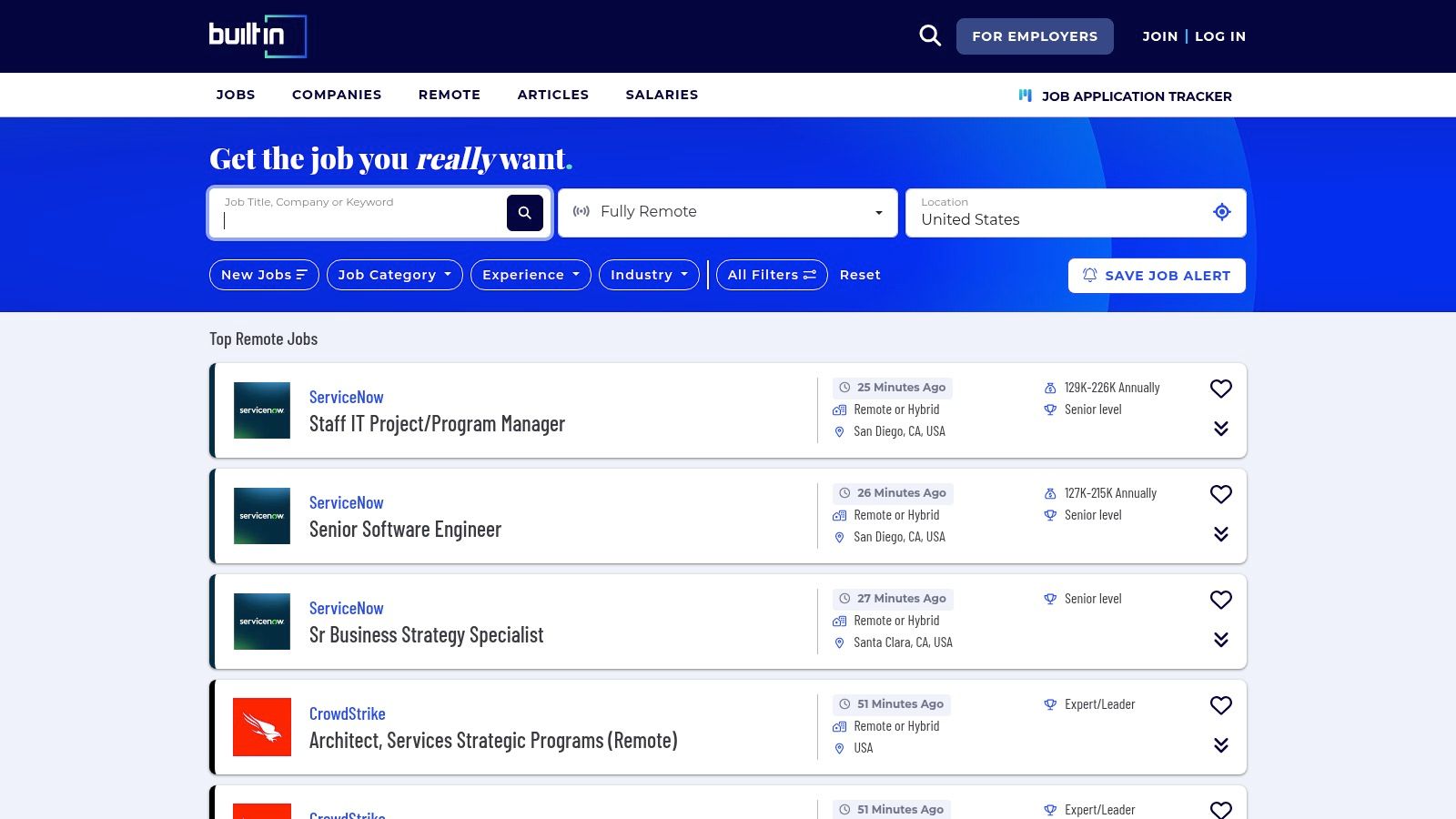This screenshot has height=819, width=1456.
Task: Click the '129K-226K Annually' salary text
Action: point(1112,388)
